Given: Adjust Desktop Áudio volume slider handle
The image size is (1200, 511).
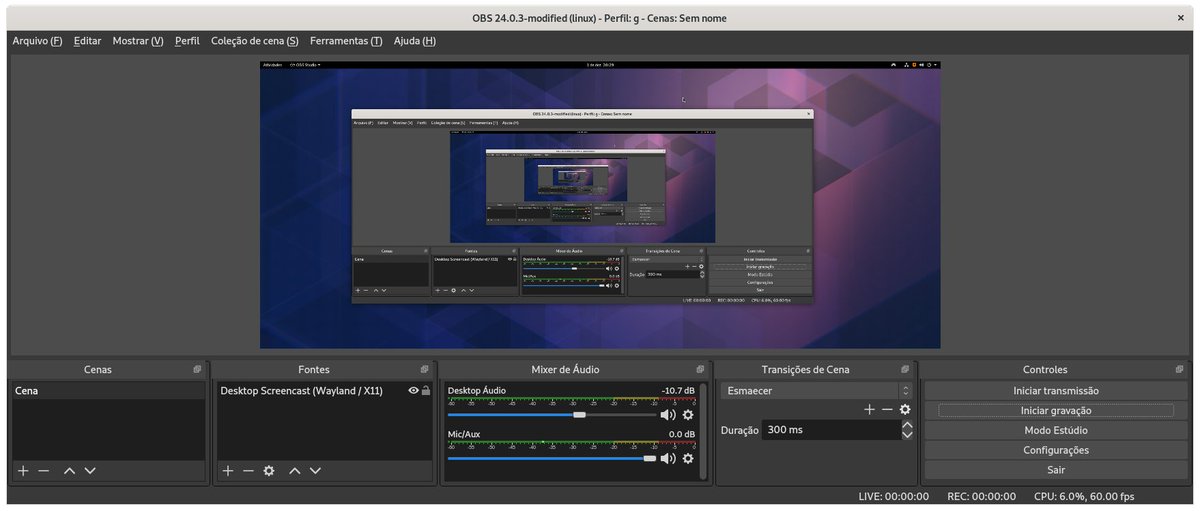Looking at the screenshot, I should point(579,414).
